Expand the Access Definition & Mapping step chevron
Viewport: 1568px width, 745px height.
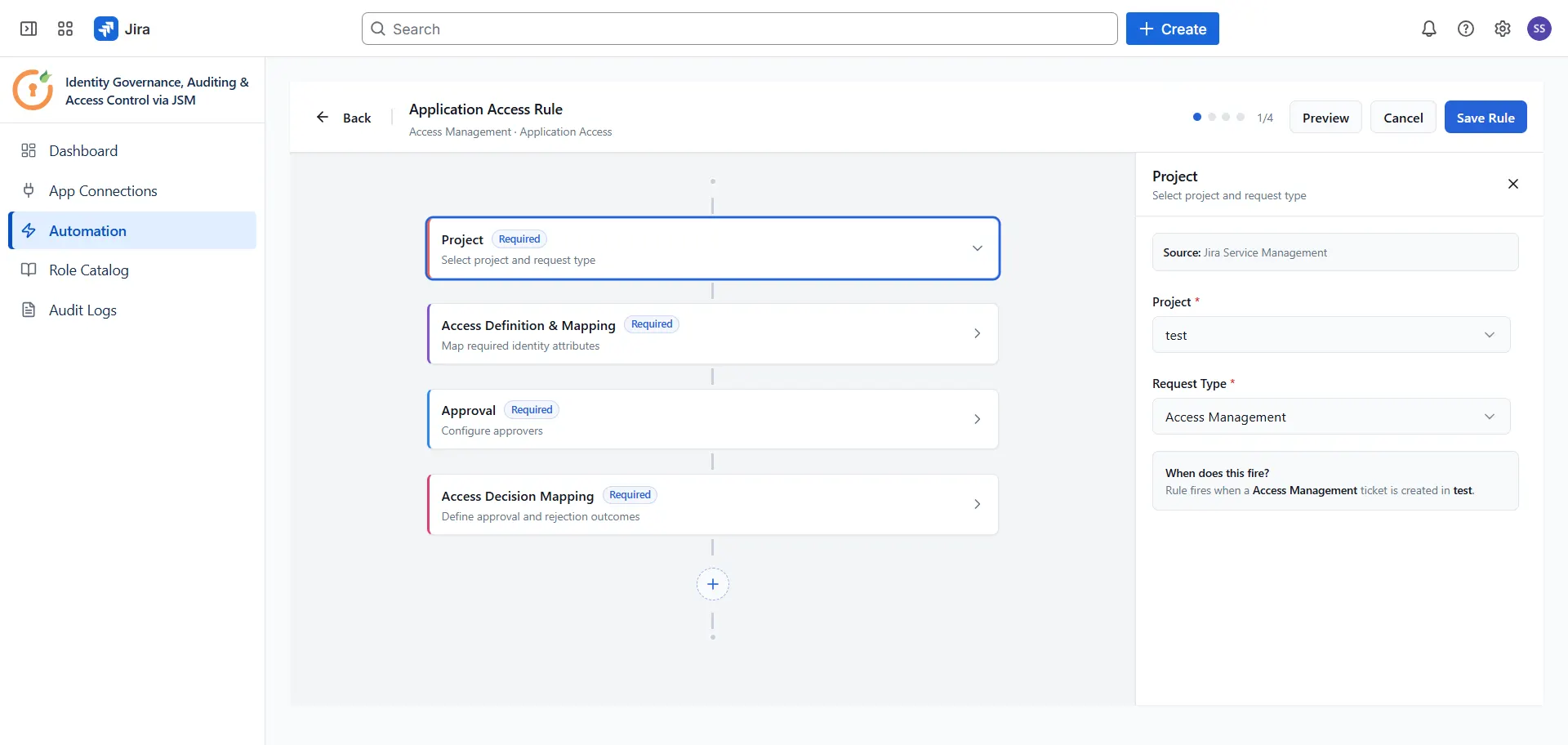(x=977, y=333)
